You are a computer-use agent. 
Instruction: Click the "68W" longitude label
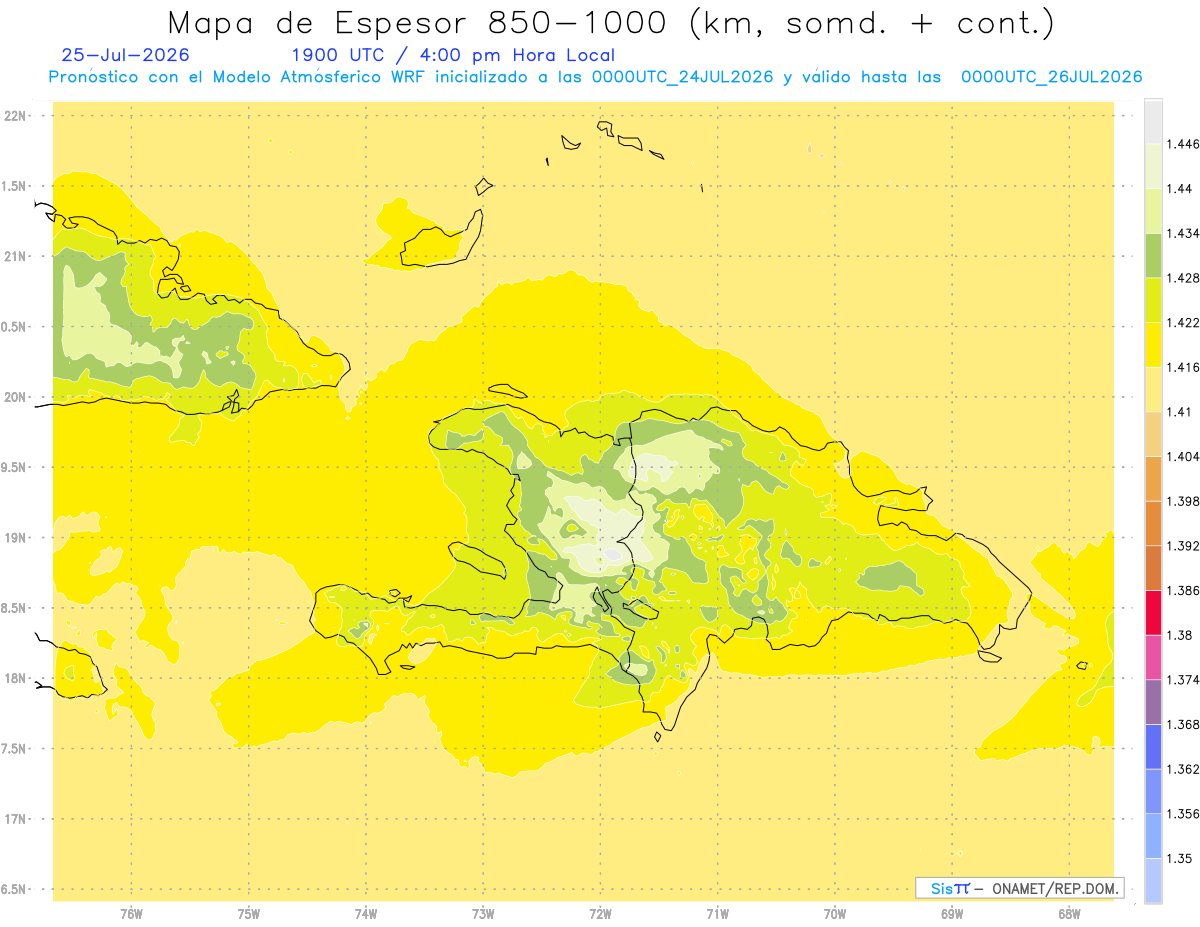pyautogui.click(x=1069, y=914)
